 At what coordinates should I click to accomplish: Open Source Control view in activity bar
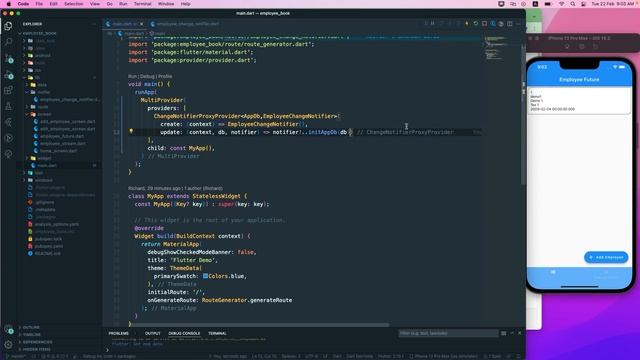click(x=8, y=58)
